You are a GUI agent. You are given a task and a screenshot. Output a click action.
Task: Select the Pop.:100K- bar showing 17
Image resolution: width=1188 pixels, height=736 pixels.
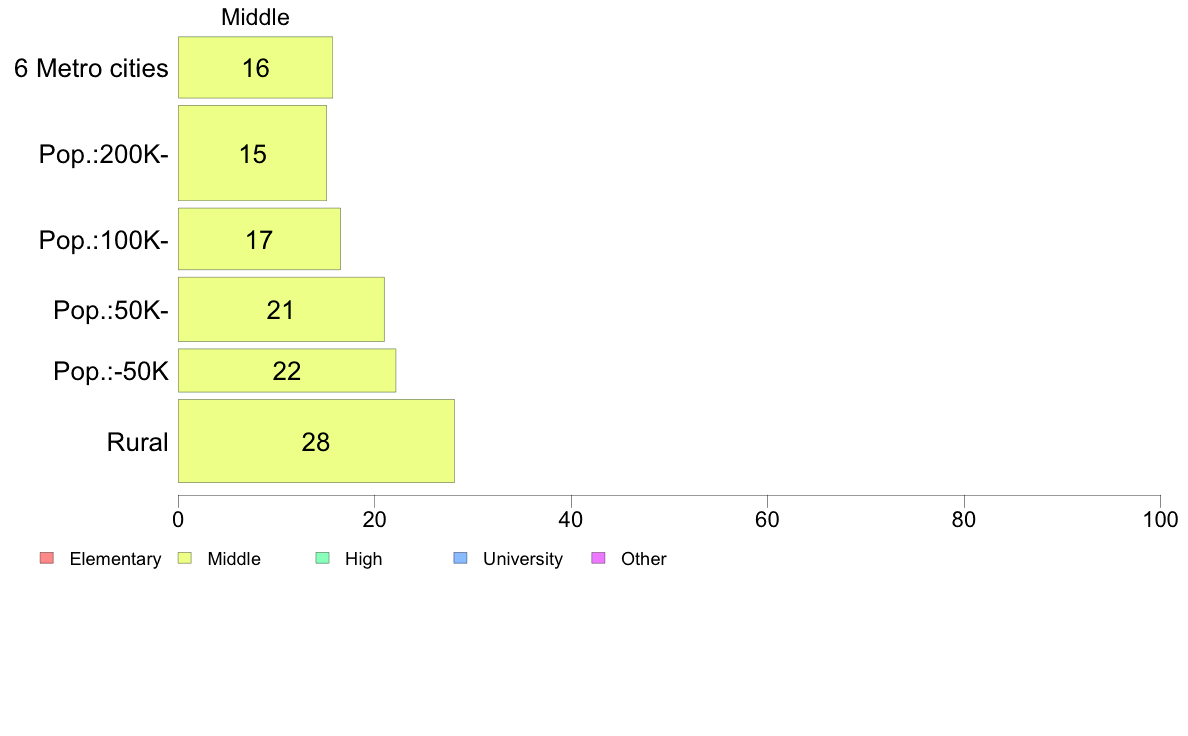259,239
